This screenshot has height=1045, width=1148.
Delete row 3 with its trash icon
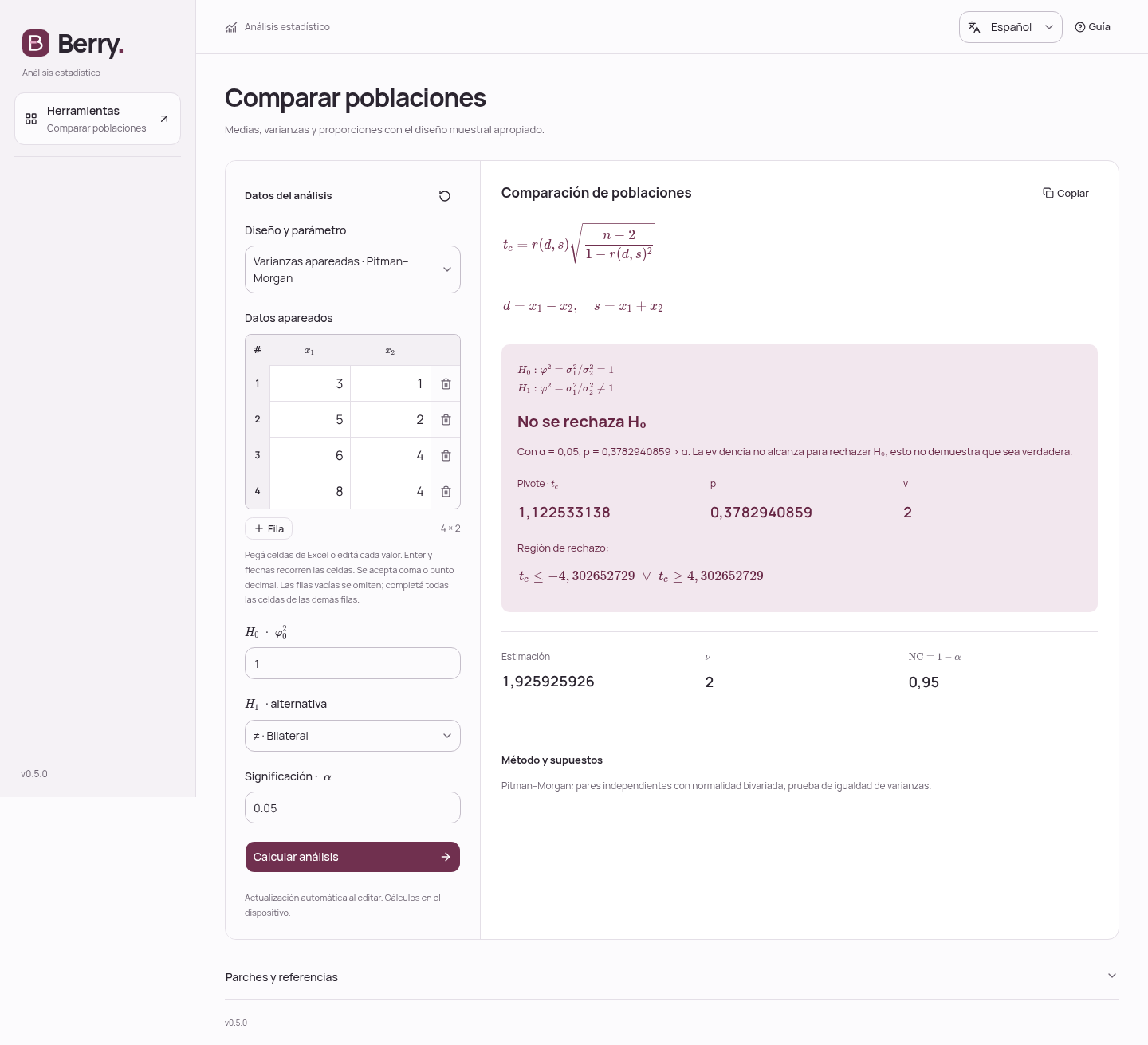pos(446,456)
